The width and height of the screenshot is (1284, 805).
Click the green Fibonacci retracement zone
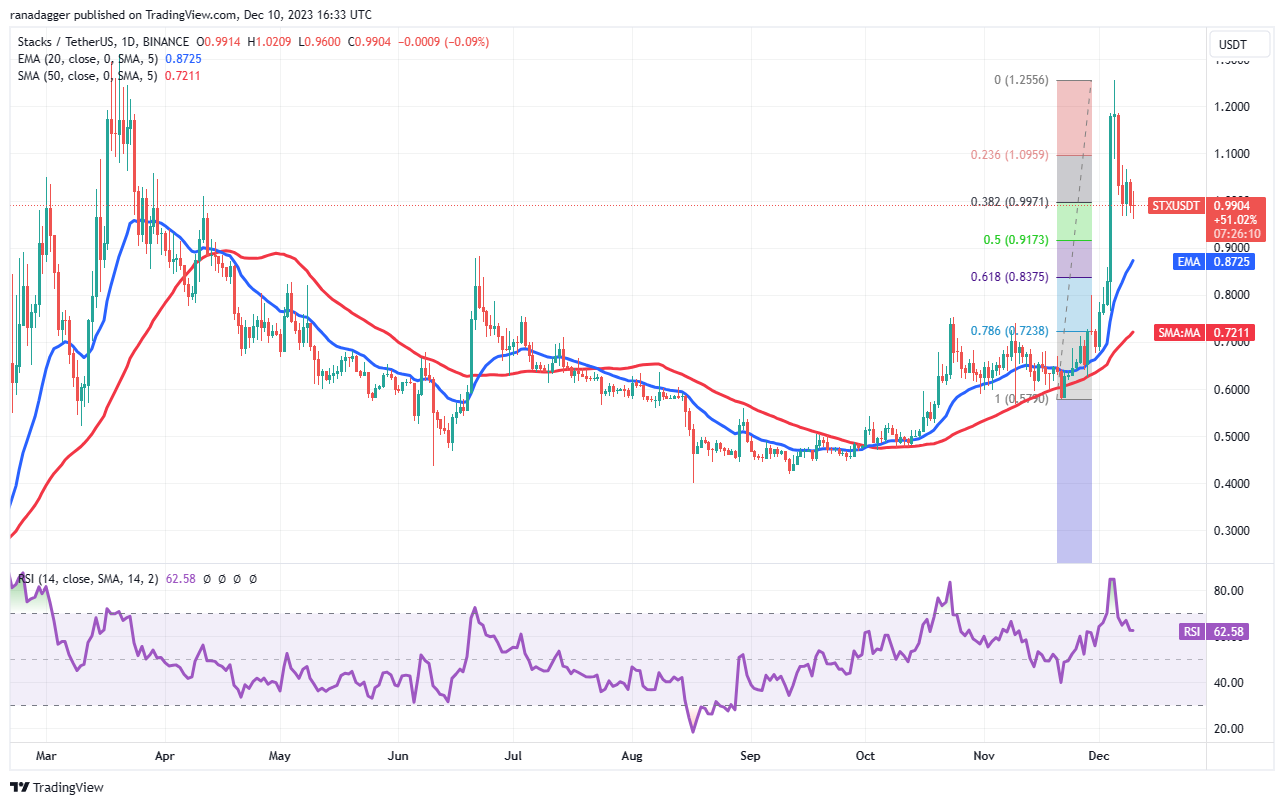click(1074, 222)
